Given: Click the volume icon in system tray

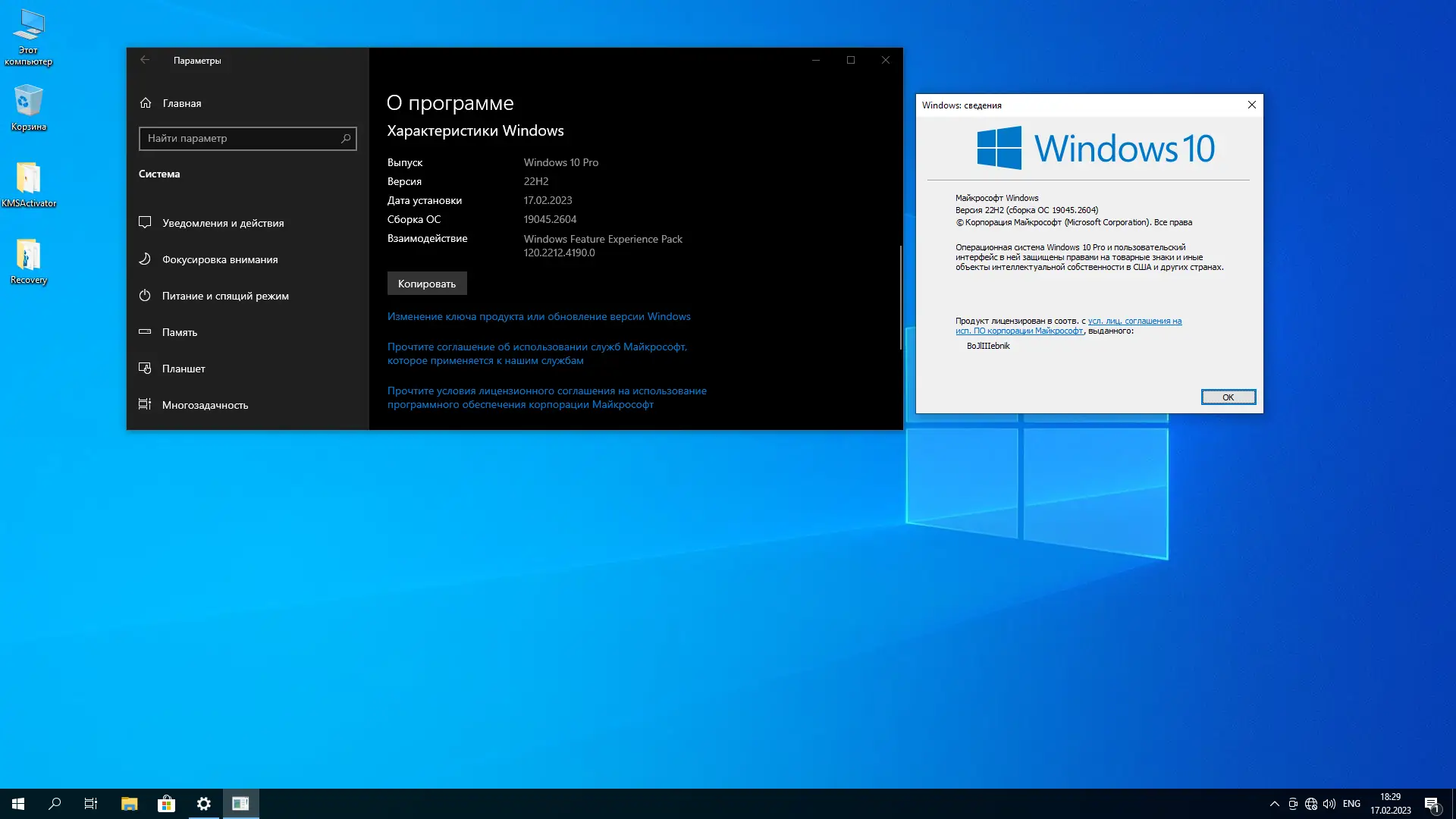Looking at the screenshot, I should pos(1329,804).
